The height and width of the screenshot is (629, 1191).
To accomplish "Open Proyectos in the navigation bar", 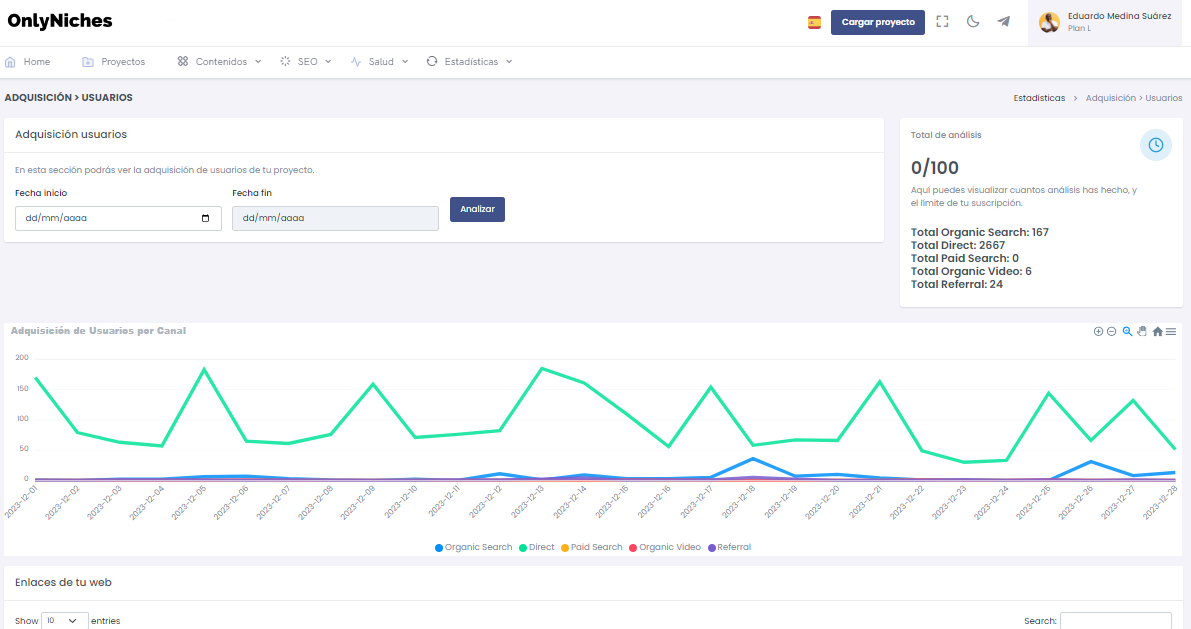I will (114, 61).
